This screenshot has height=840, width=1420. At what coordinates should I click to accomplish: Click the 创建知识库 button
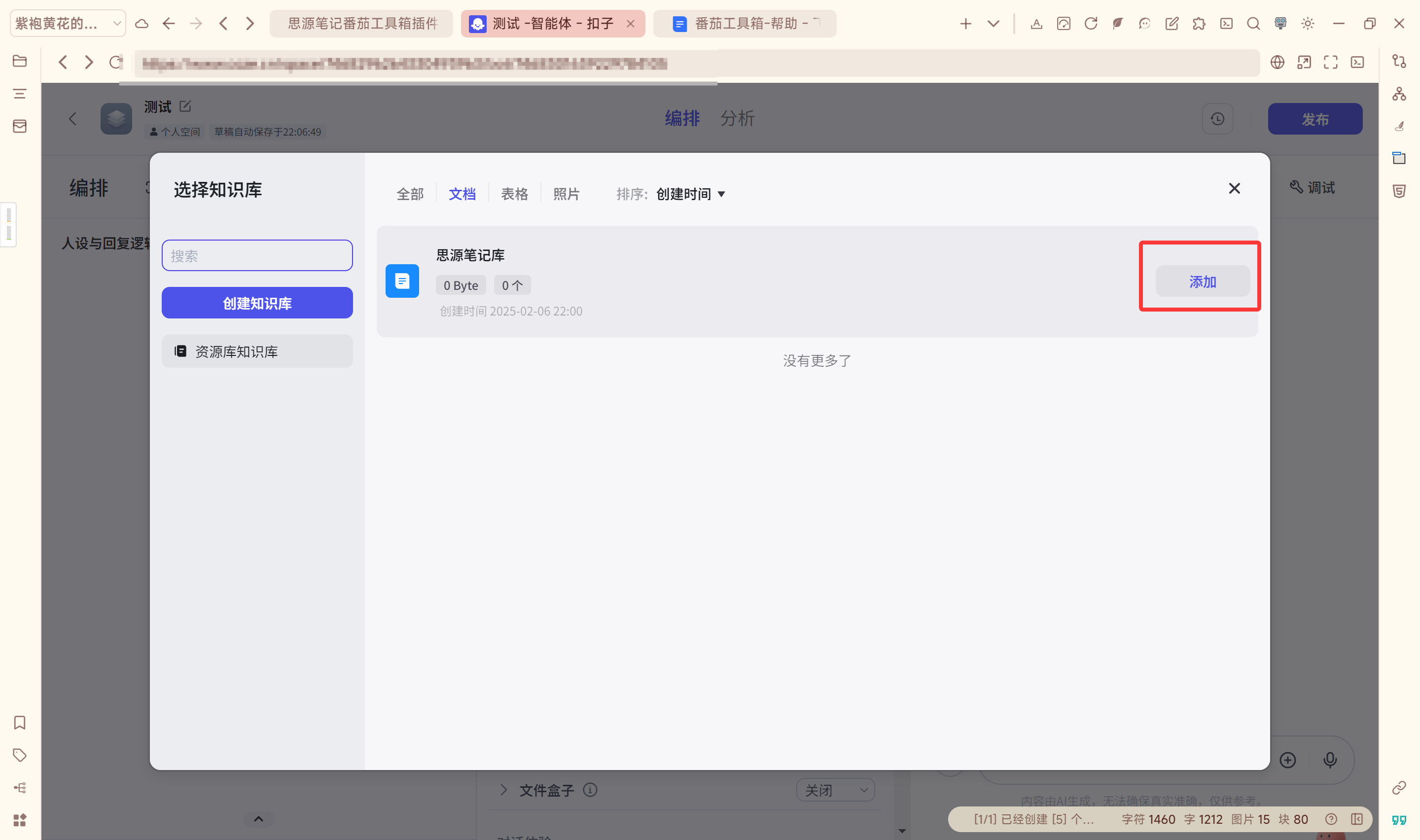(x=257, y=303)
